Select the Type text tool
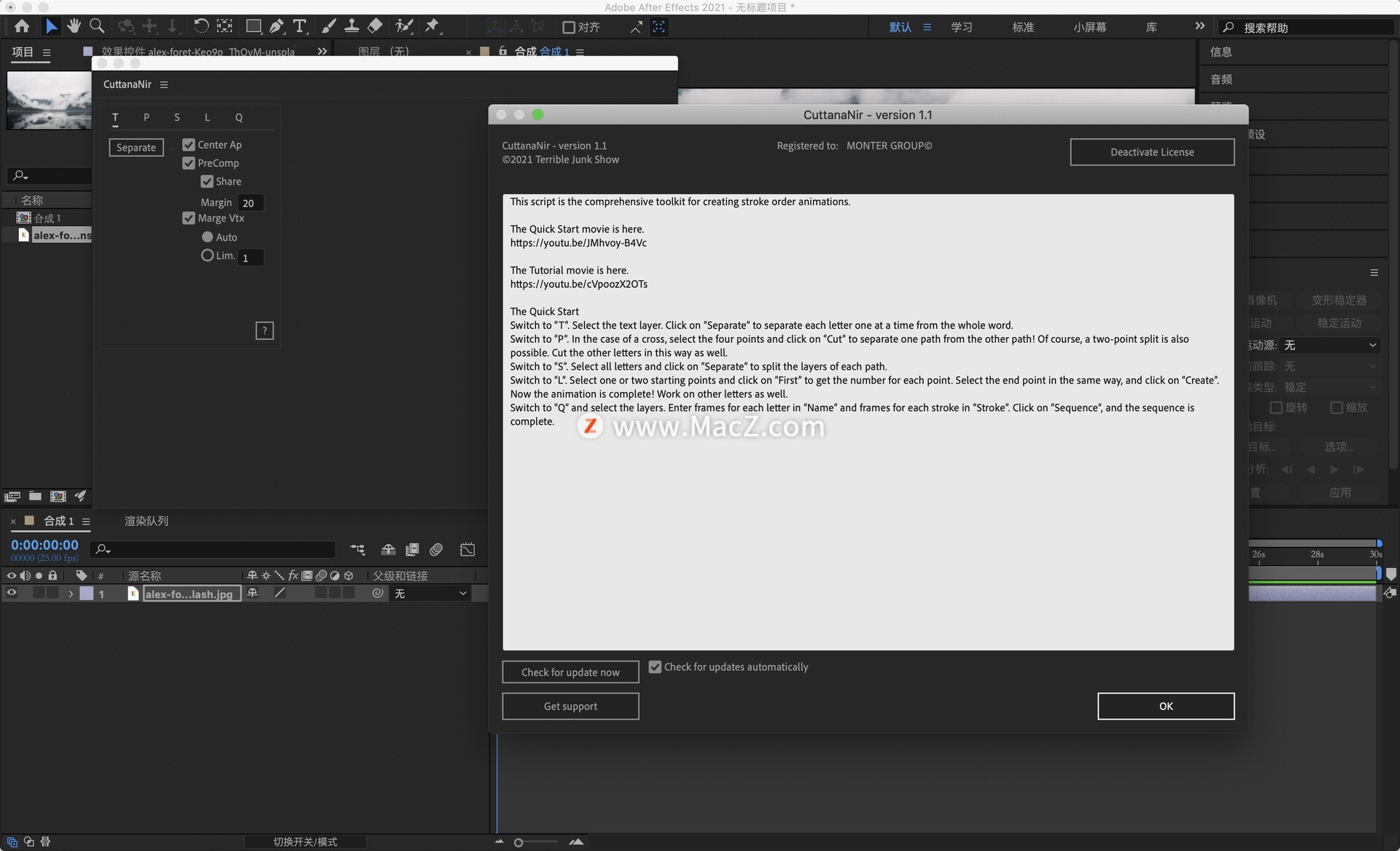The image size is (1400, 851). (x=299, y=27)
